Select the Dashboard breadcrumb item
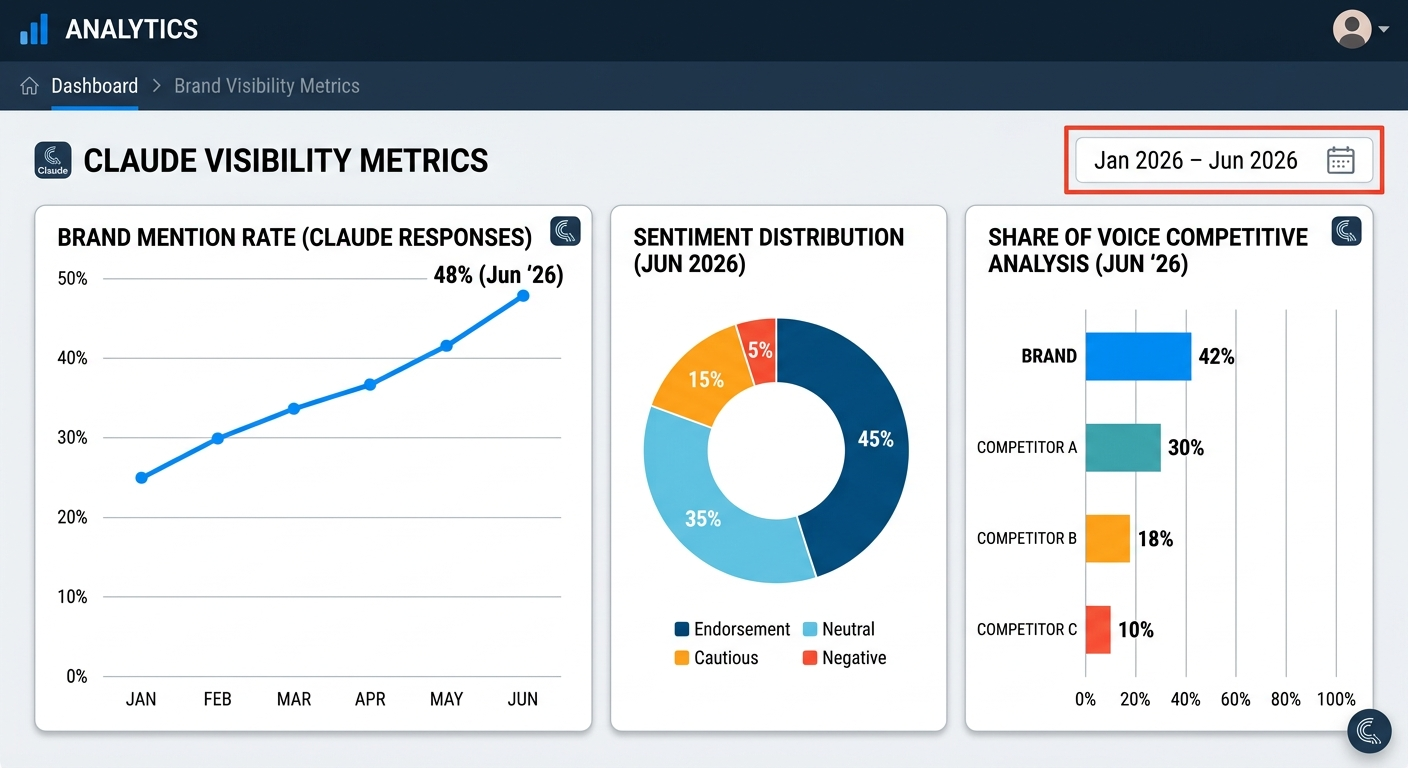Screen dimensions: 1408x768 [x=95, y=86]
